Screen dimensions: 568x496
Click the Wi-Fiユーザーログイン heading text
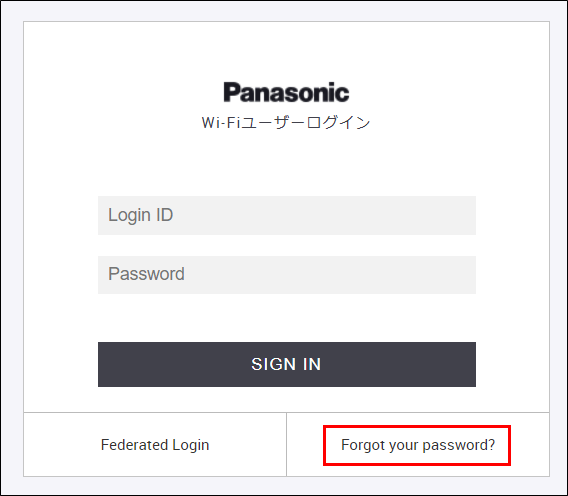point(286,122)
